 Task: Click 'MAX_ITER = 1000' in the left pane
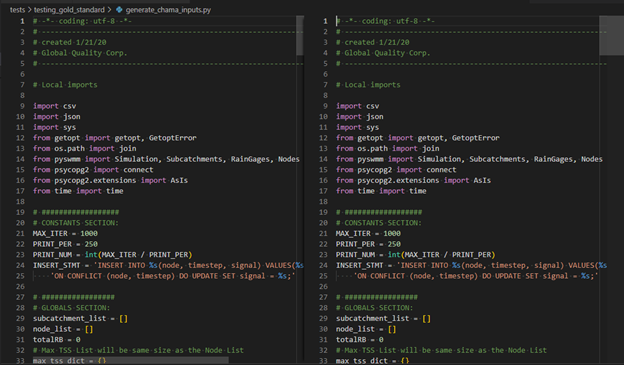click(65, 233)
